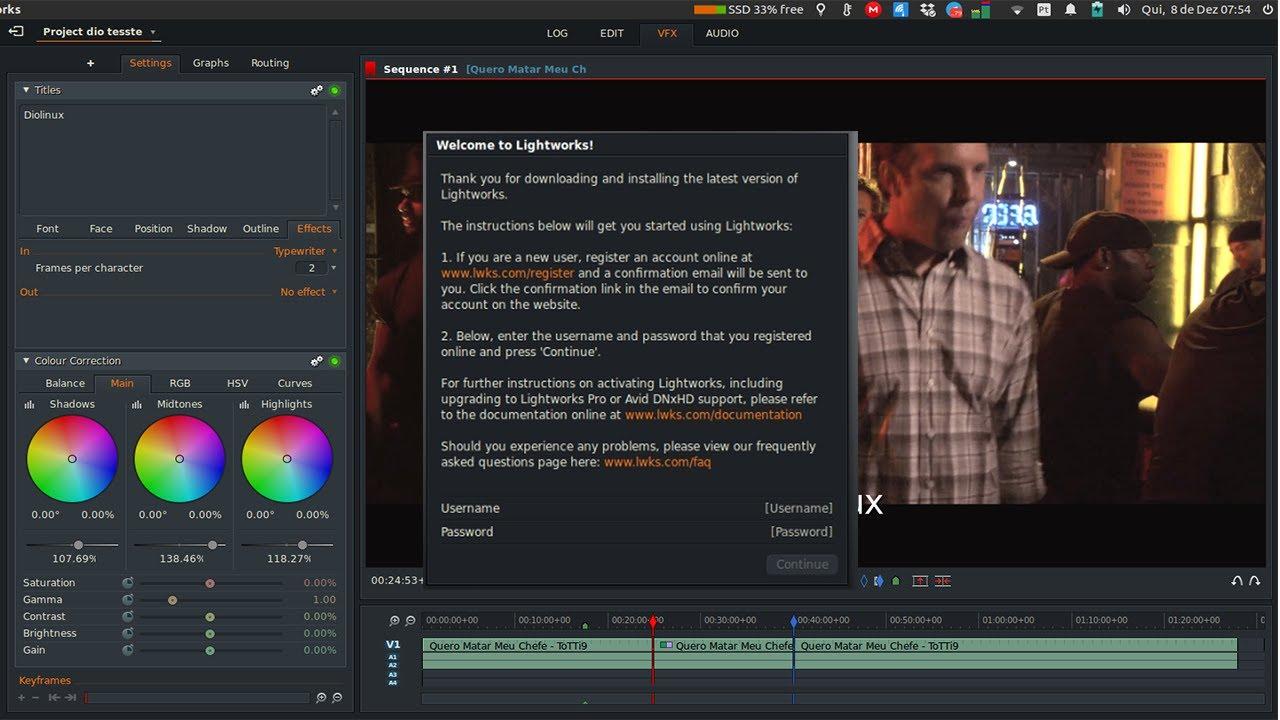The image size is (1280, 720).
Task: Zoom in on the timeline
Action: pyautogui.click(x=394, y=621)
